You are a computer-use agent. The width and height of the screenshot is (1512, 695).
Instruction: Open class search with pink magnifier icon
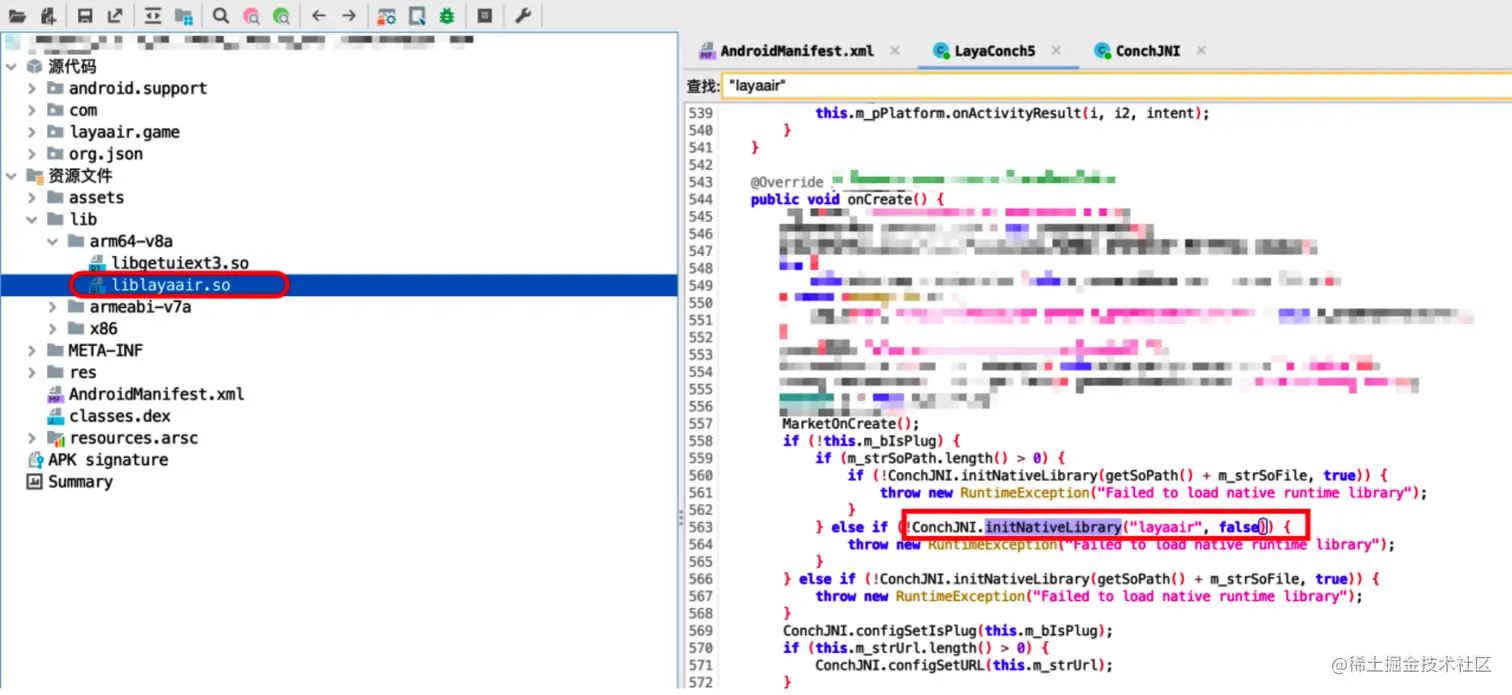pos(251,16)
